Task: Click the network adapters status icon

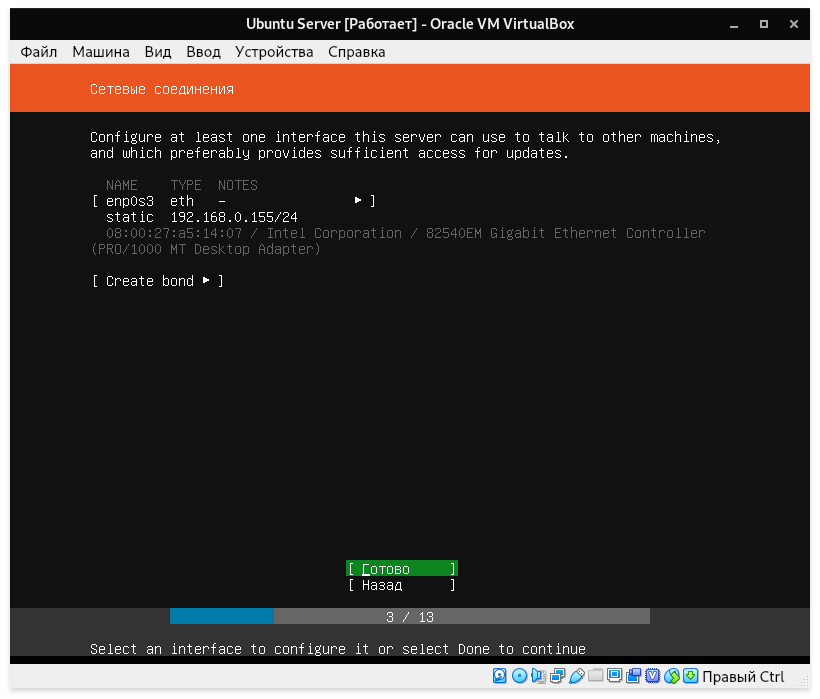Action: click(x=557, y=676)
